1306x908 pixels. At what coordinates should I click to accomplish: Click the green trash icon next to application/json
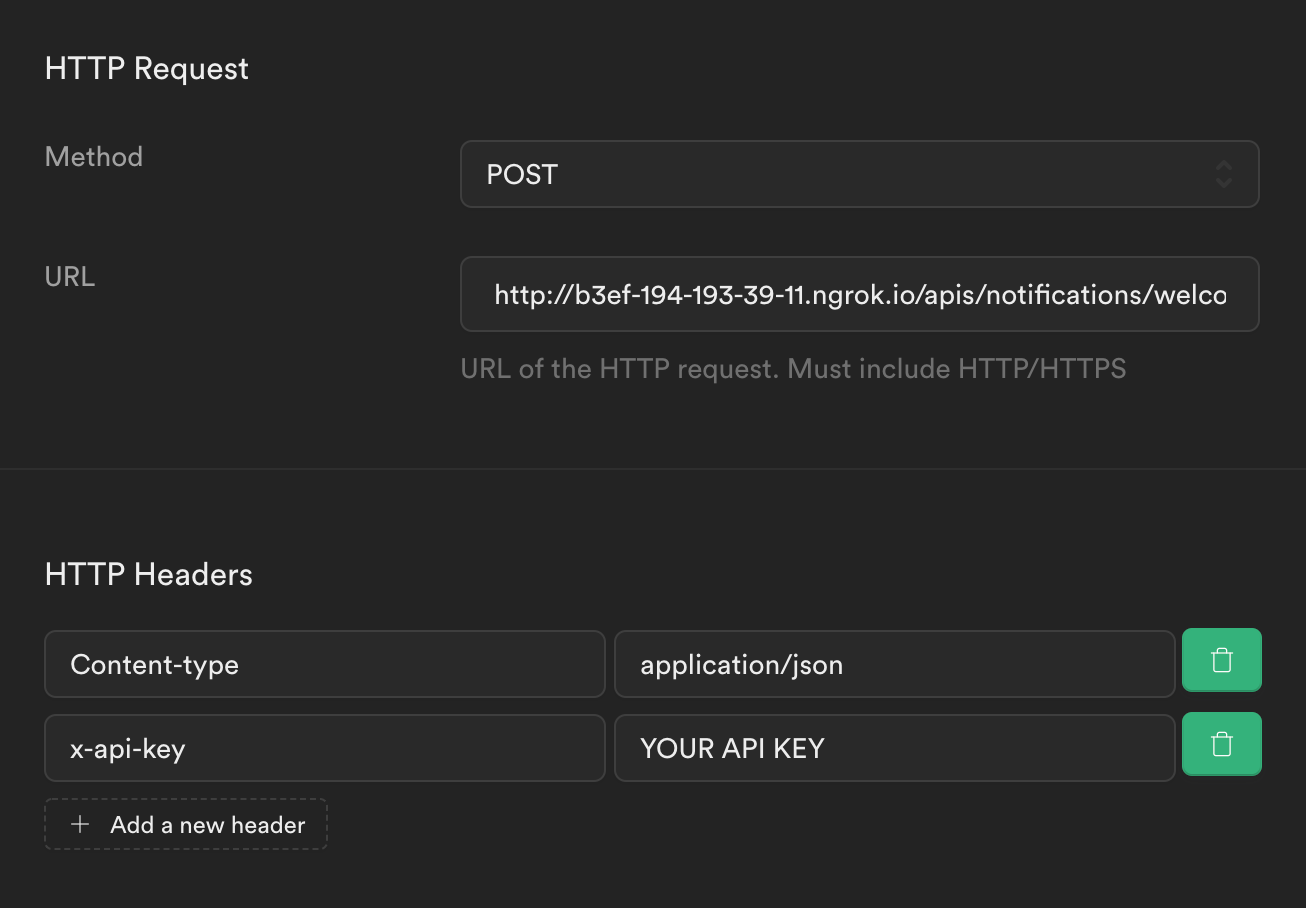click(x=1221, y=660)
